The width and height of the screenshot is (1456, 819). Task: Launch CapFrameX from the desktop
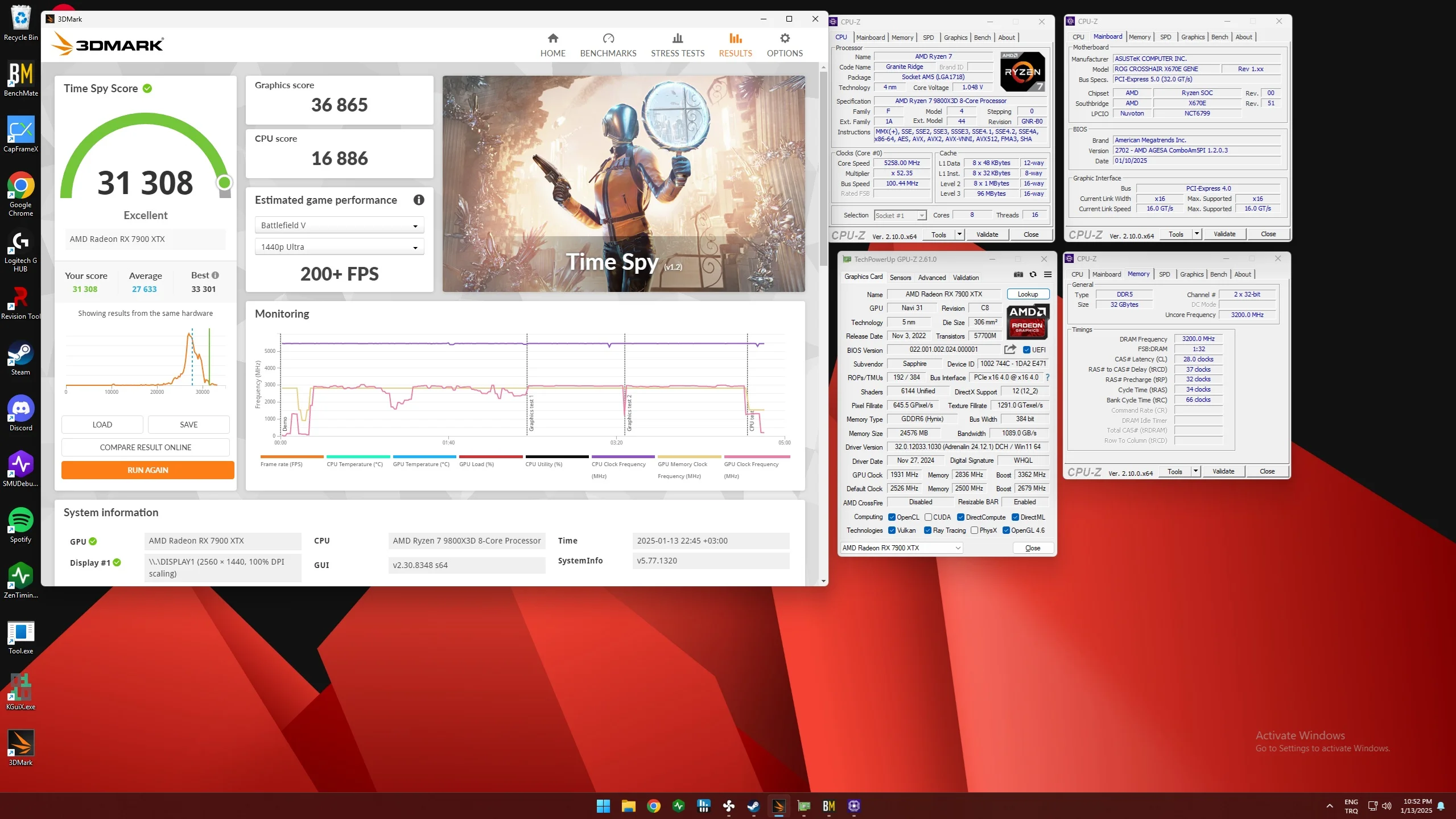21,135
